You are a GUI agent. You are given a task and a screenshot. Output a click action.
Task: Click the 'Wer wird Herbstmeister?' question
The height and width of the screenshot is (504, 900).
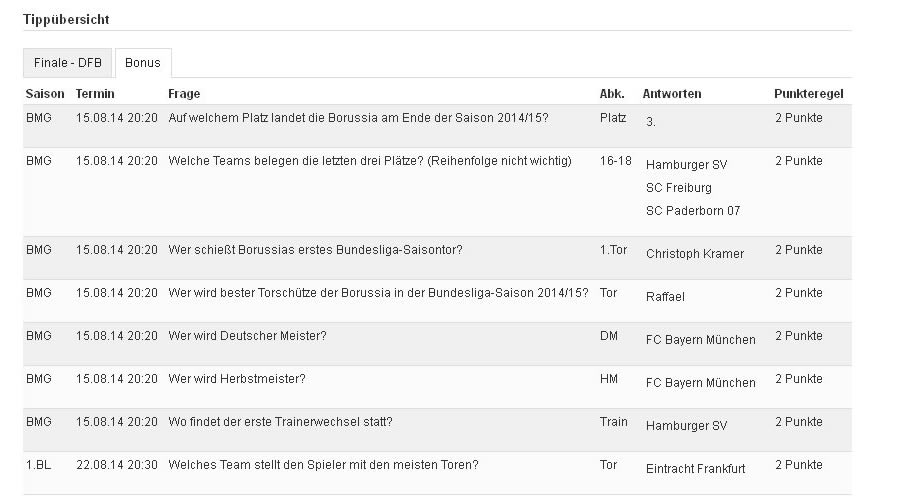237,379
